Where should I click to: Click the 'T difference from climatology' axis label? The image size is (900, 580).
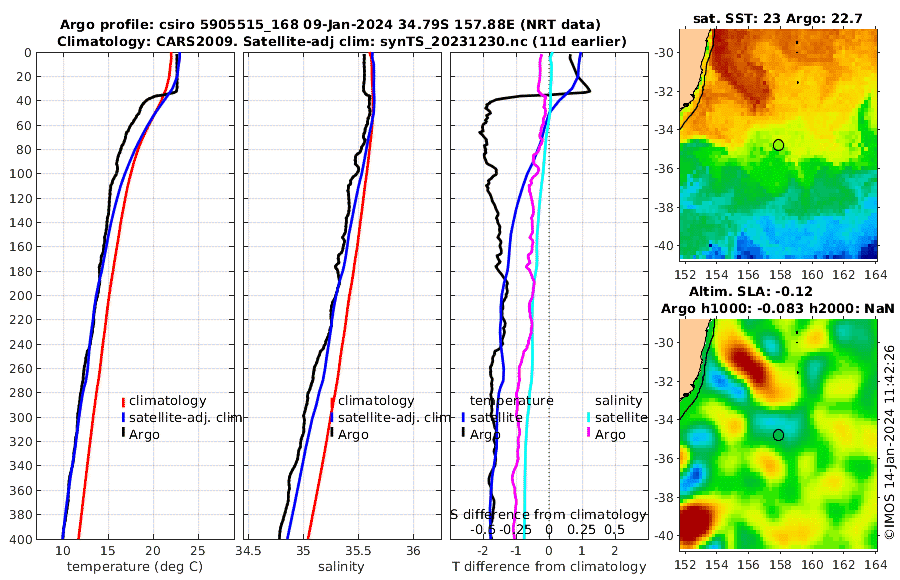click(549, 567)
